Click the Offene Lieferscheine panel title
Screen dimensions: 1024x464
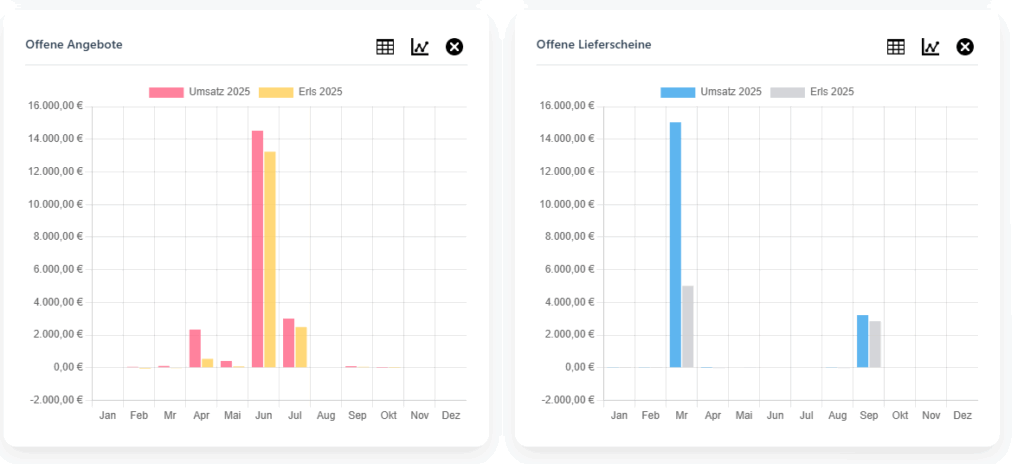pyautogui.click(x=594, y=45)
